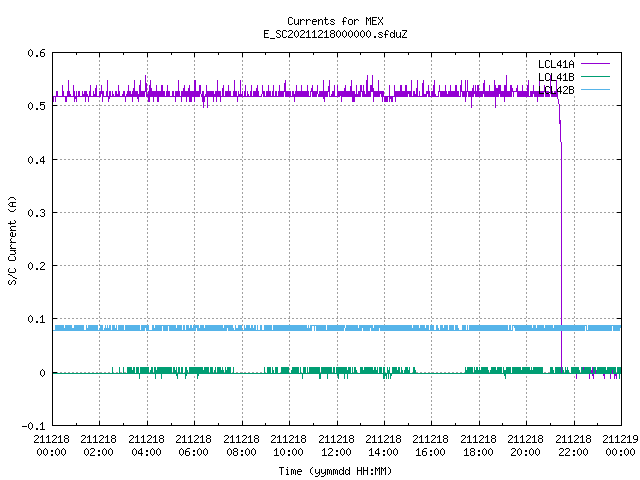Viewport: 640px width, 480px height.
Task: Click the chart title 'Currents for MEX'
Action: pyautogui.click(x=335, y=21)
